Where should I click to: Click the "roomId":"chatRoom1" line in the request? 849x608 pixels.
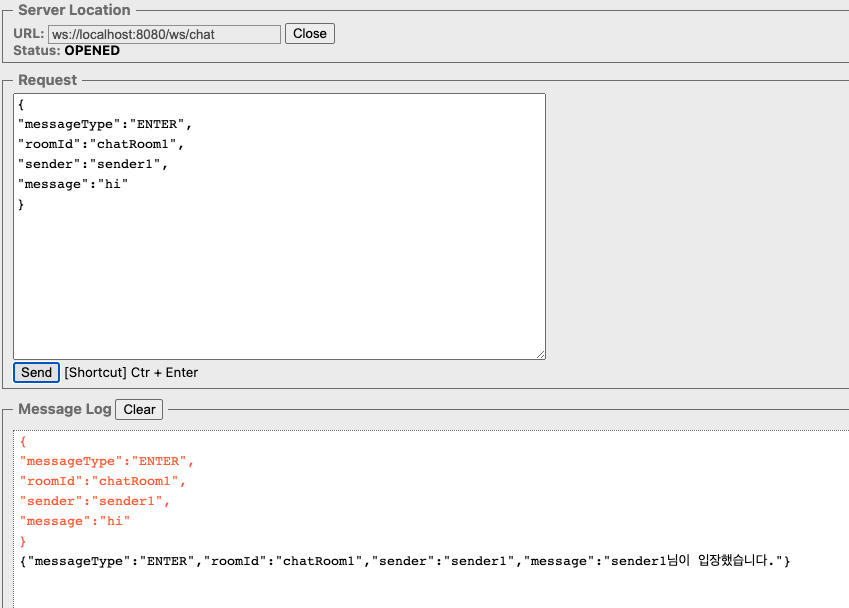click(101, 144)
